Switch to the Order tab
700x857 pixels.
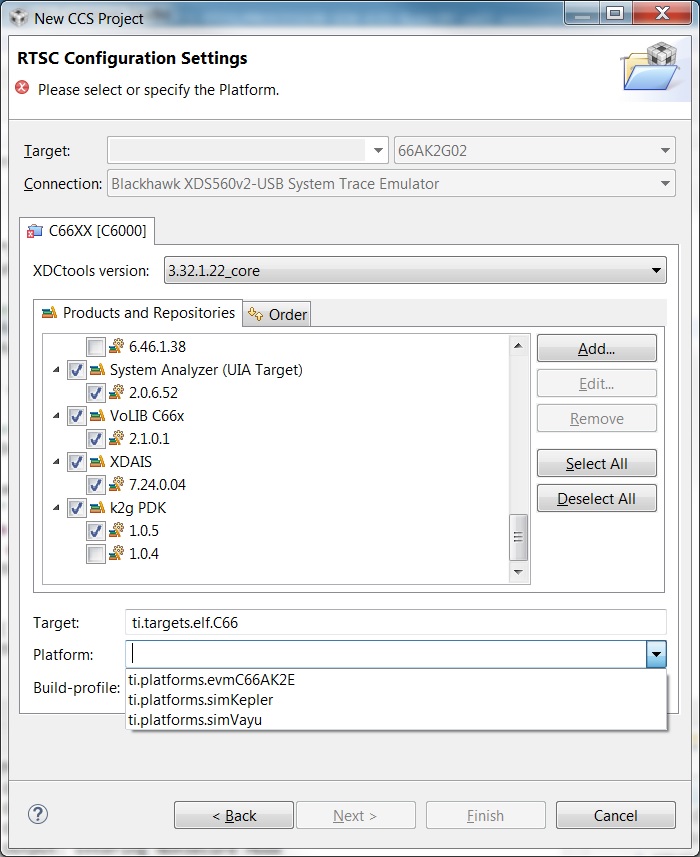click(x=278, y=314)
